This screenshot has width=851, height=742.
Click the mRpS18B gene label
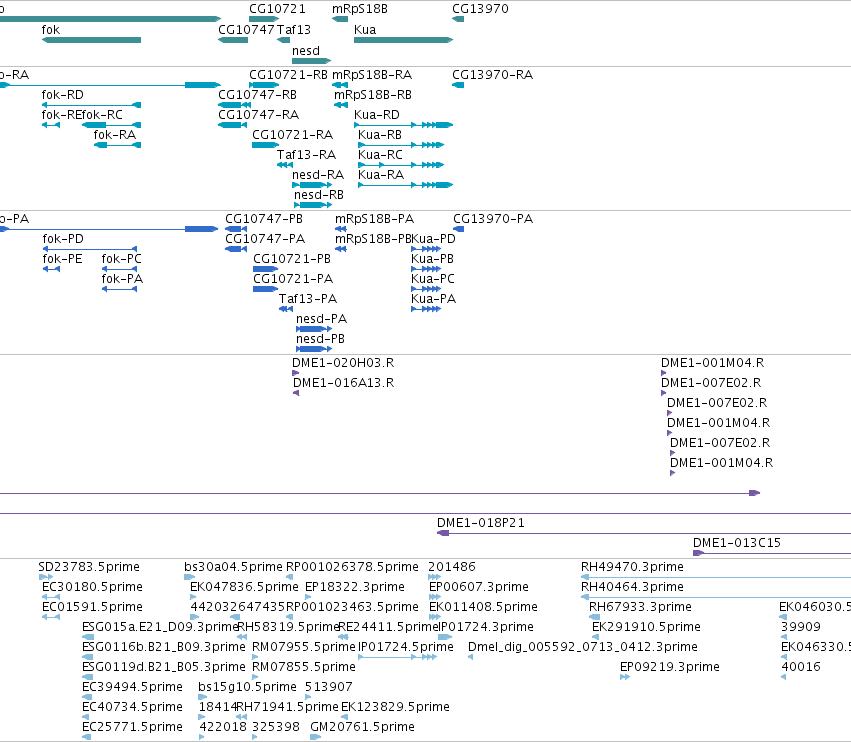point(360,9)
